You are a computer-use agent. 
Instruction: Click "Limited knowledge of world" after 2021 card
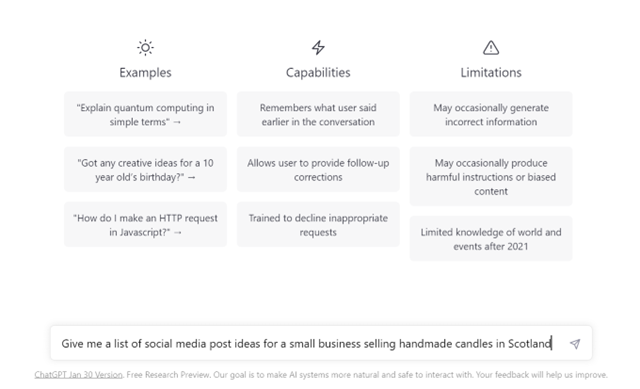click(491, 239)
